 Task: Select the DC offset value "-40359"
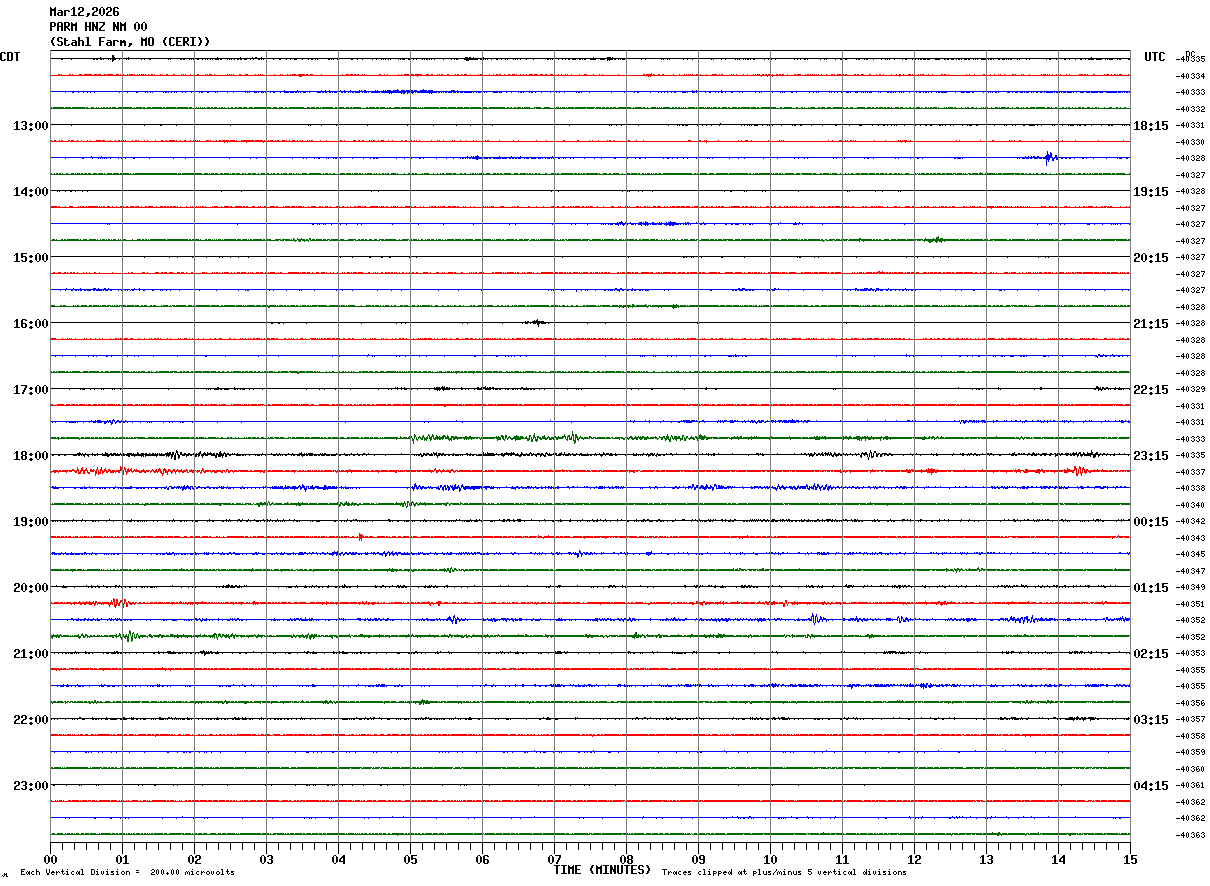pyautogui.click(x=1190, y=752)
